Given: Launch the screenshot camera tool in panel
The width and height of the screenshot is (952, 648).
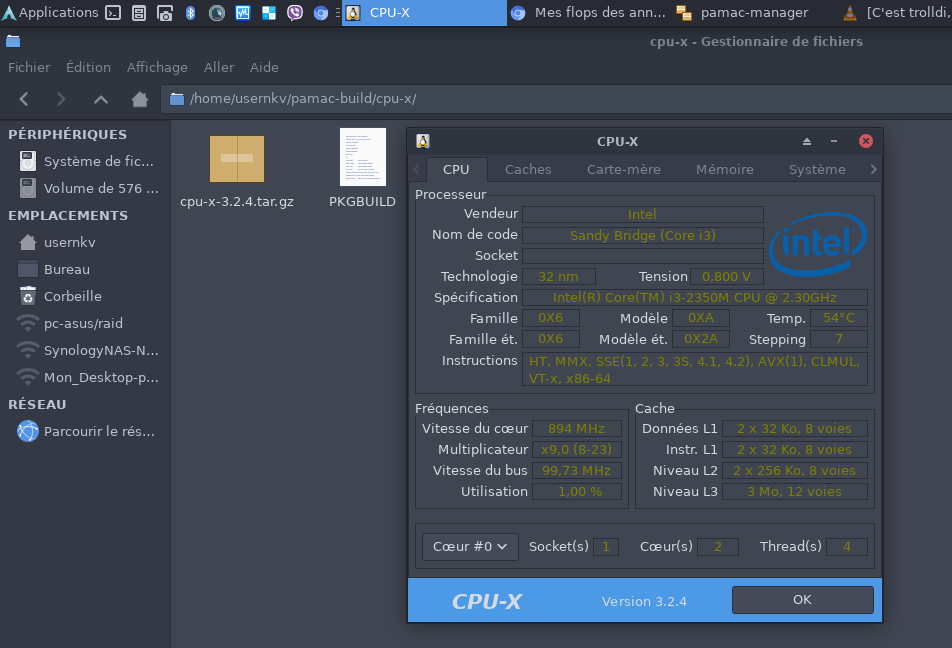Looking at the screenshot, I should click(x=165, y=13).
